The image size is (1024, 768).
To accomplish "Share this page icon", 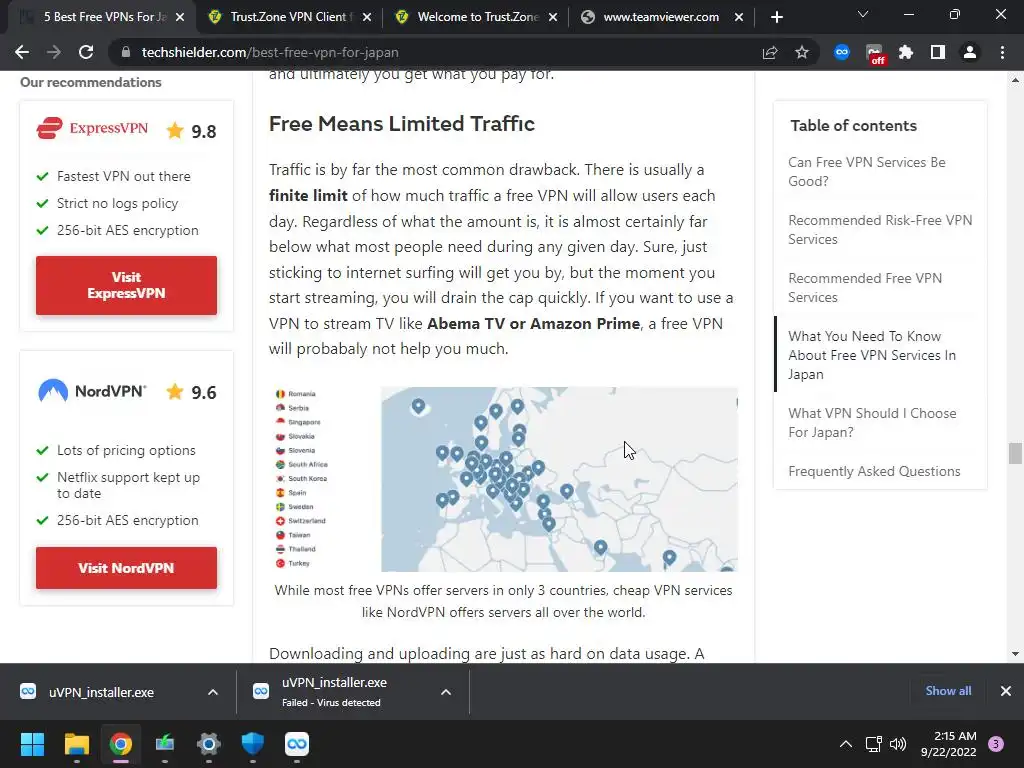I will coord(770,52).
